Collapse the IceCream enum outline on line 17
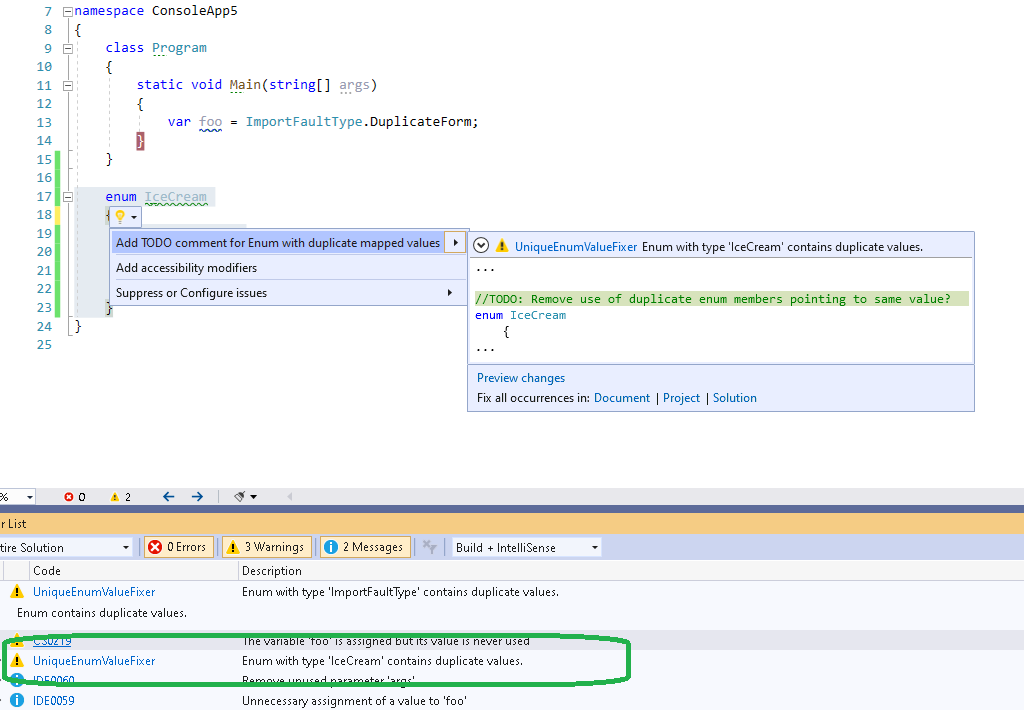Screen dimensions: 1024x722 [x=67, y=196]
